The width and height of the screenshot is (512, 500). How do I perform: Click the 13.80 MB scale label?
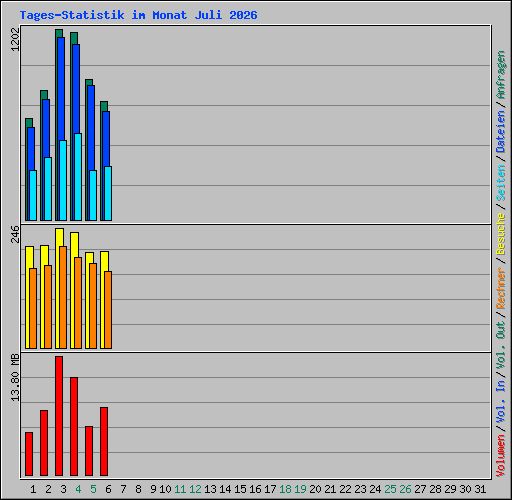pyautogui.click(x=15, y=378)
